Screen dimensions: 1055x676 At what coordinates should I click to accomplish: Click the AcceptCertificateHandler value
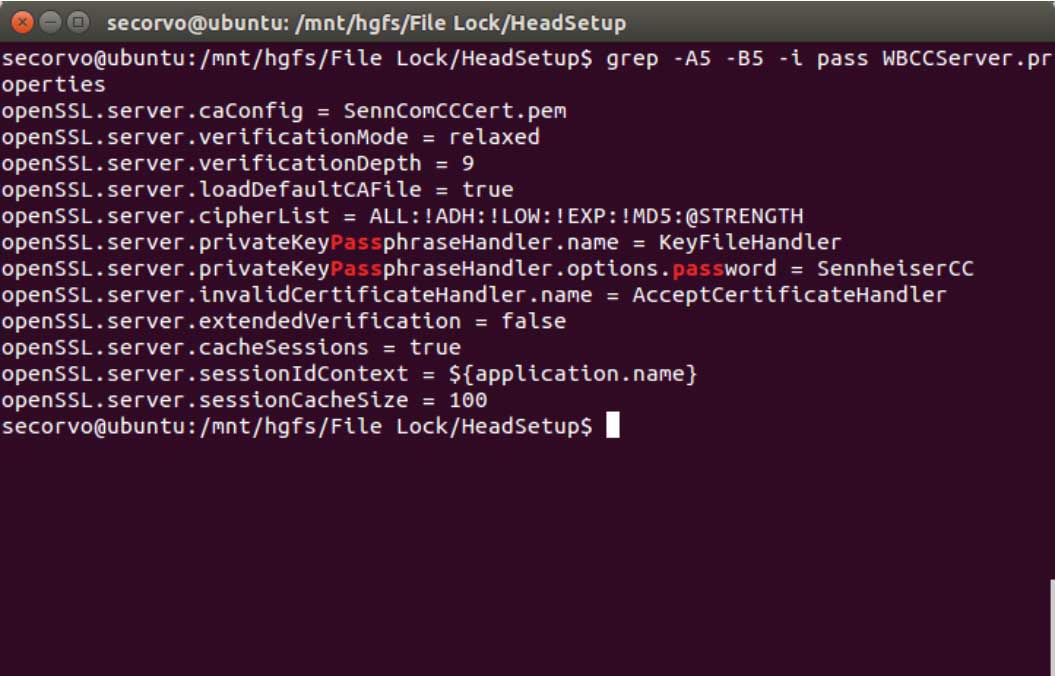tap(789, 295)
